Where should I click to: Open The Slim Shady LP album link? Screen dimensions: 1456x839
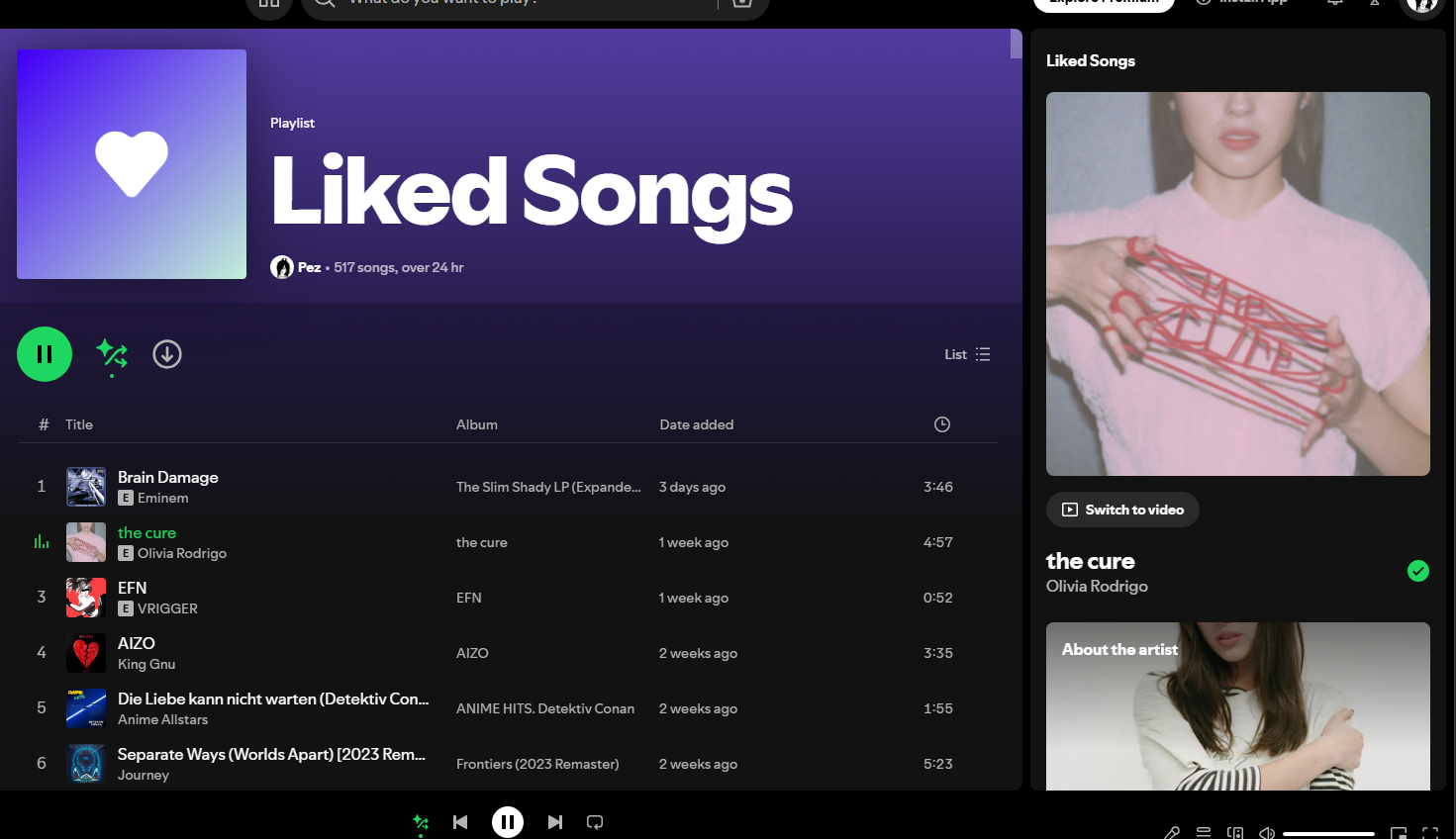click(x=548, y=487)
